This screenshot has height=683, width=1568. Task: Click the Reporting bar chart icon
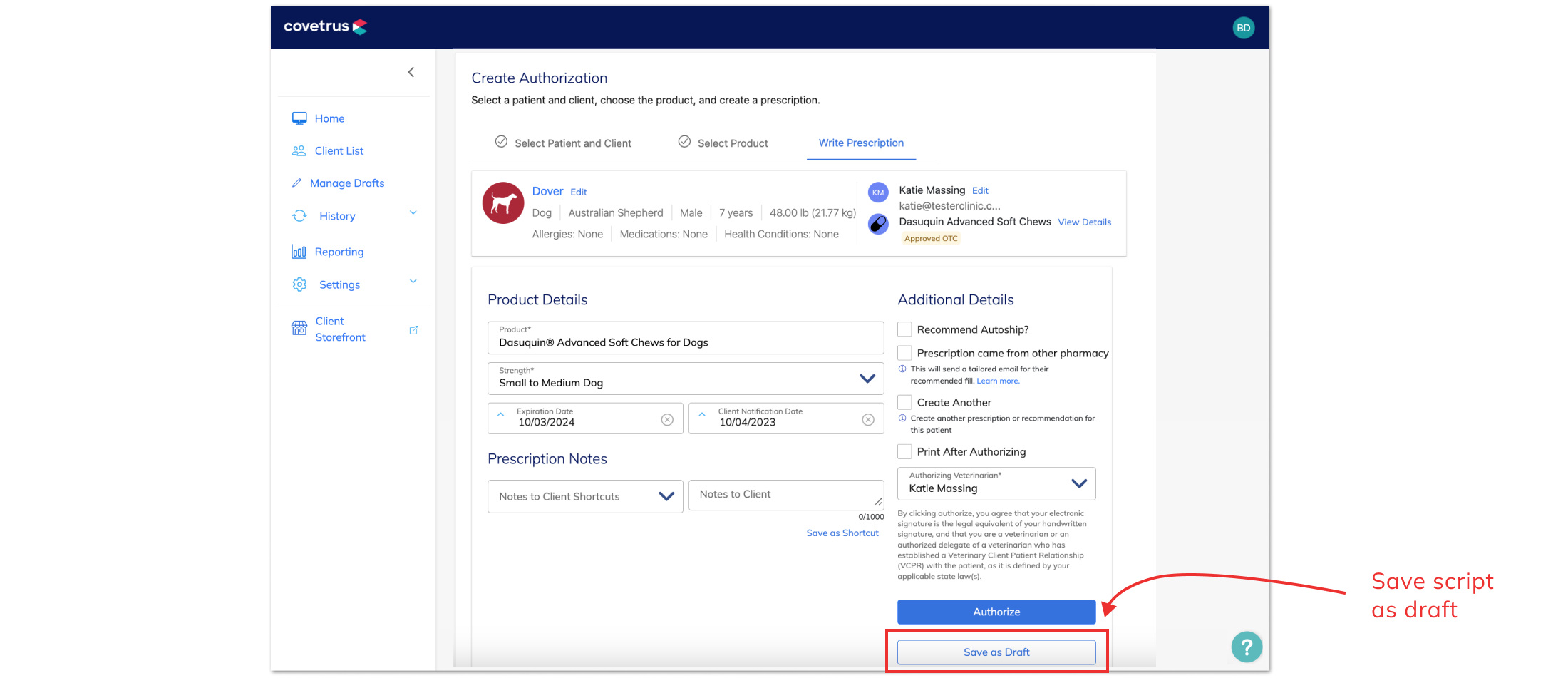[299, 252]
